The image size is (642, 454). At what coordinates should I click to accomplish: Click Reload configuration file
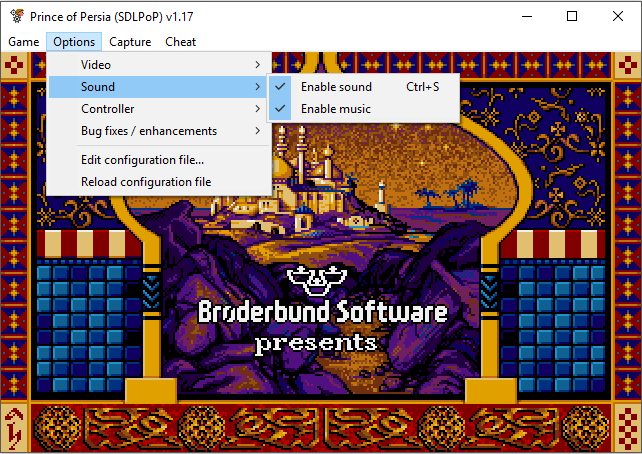point(159,182)
